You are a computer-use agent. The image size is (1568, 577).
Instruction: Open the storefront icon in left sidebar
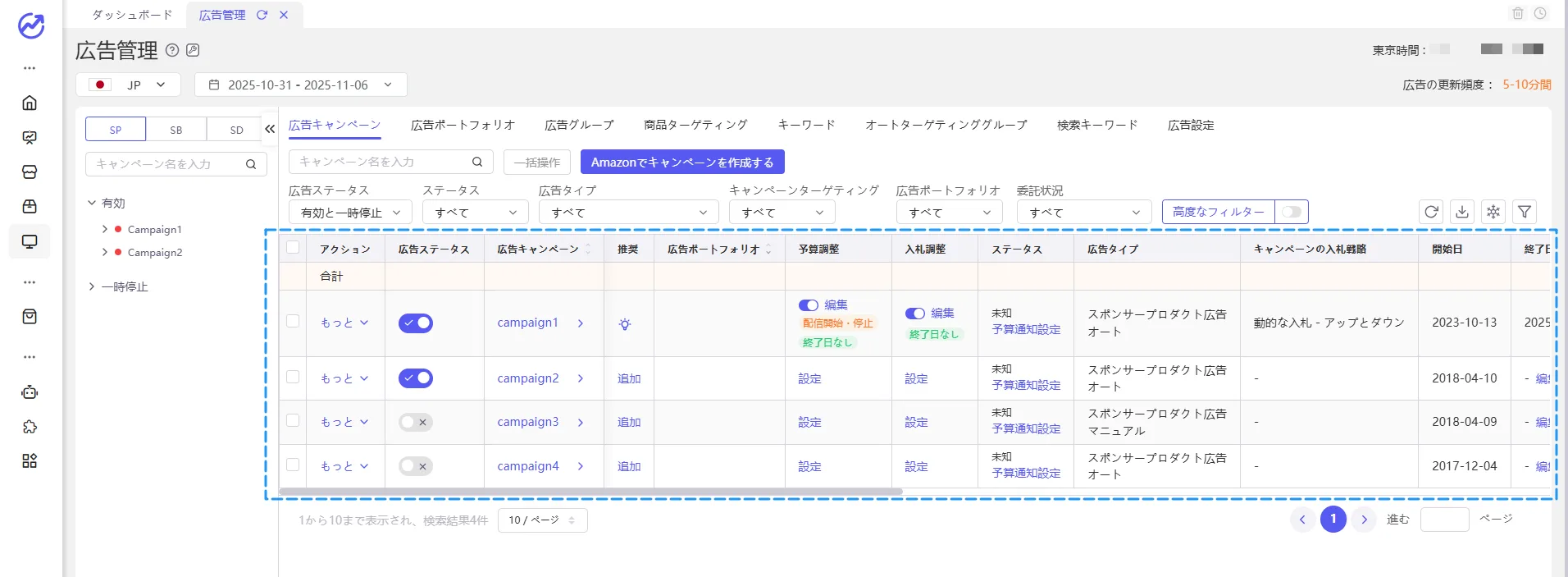point(30,172)
